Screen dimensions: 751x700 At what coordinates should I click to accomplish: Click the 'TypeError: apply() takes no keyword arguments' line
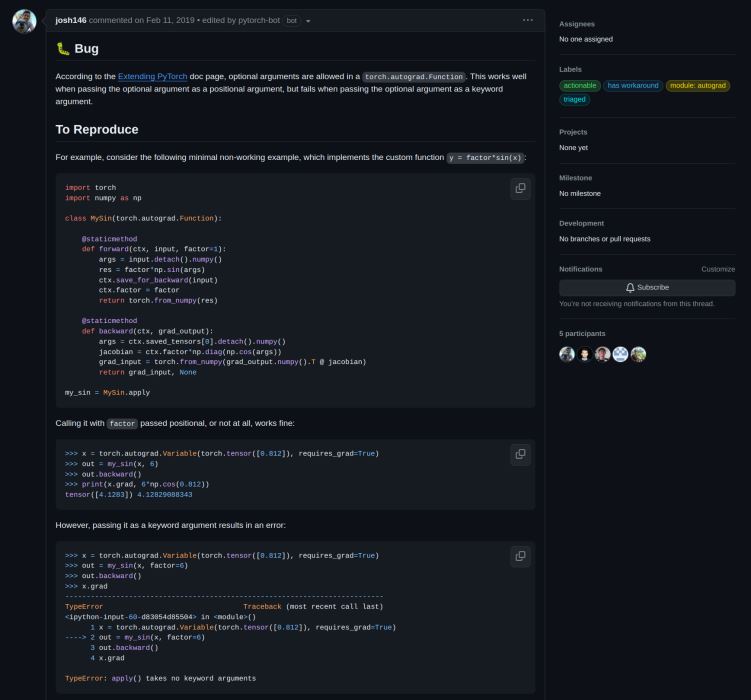[x=160, y=678]
